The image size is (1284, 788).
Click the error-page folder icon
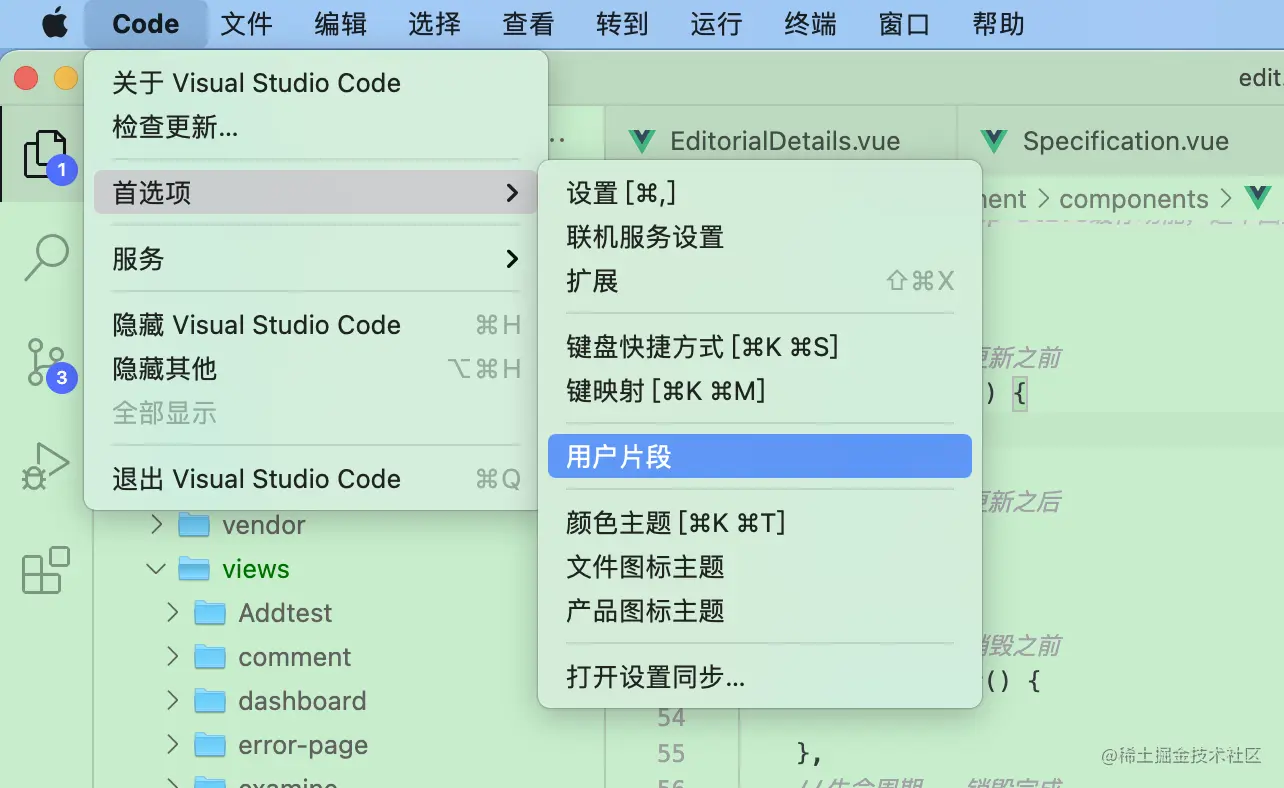209,745
